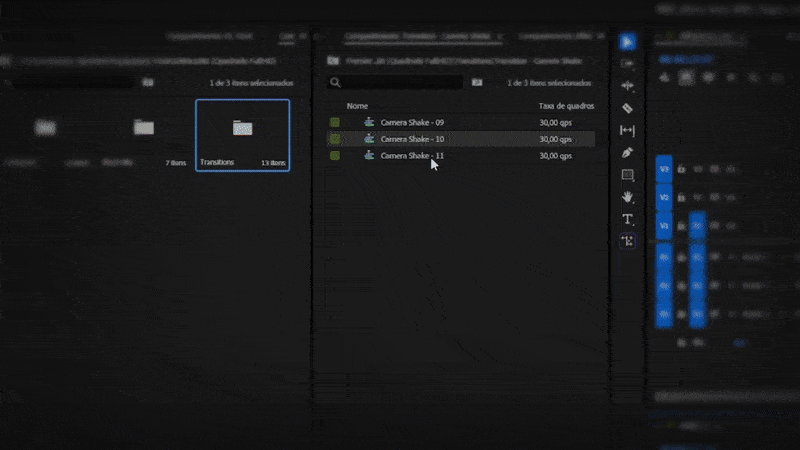Viewport: 800px width, 450px height.
Task: Select the Type tool
Action: click(x=627, y=219)
